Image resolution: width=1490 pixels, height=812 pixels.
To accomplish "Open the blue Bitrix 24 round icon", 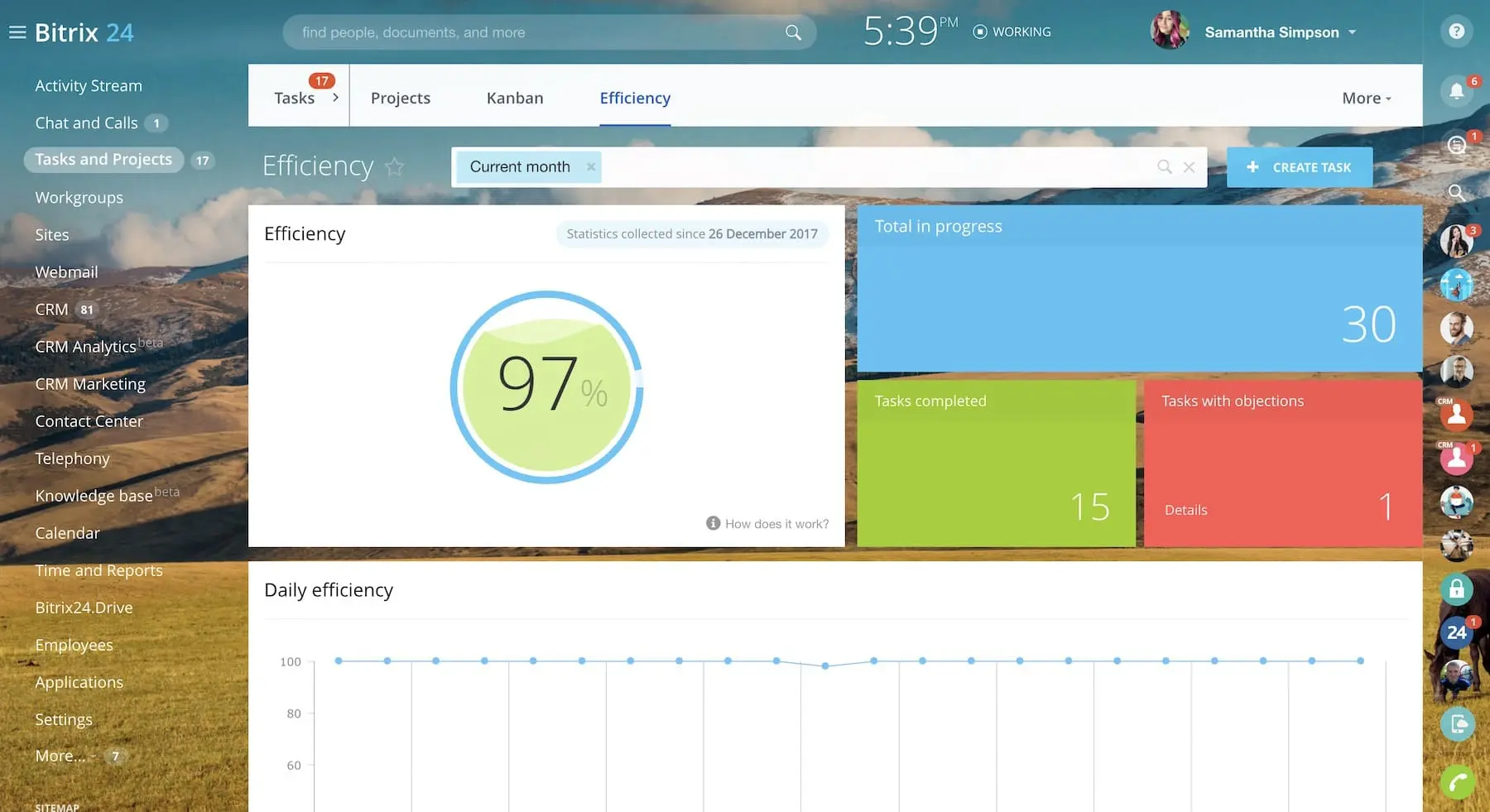I will click(x=1456, y=633).
